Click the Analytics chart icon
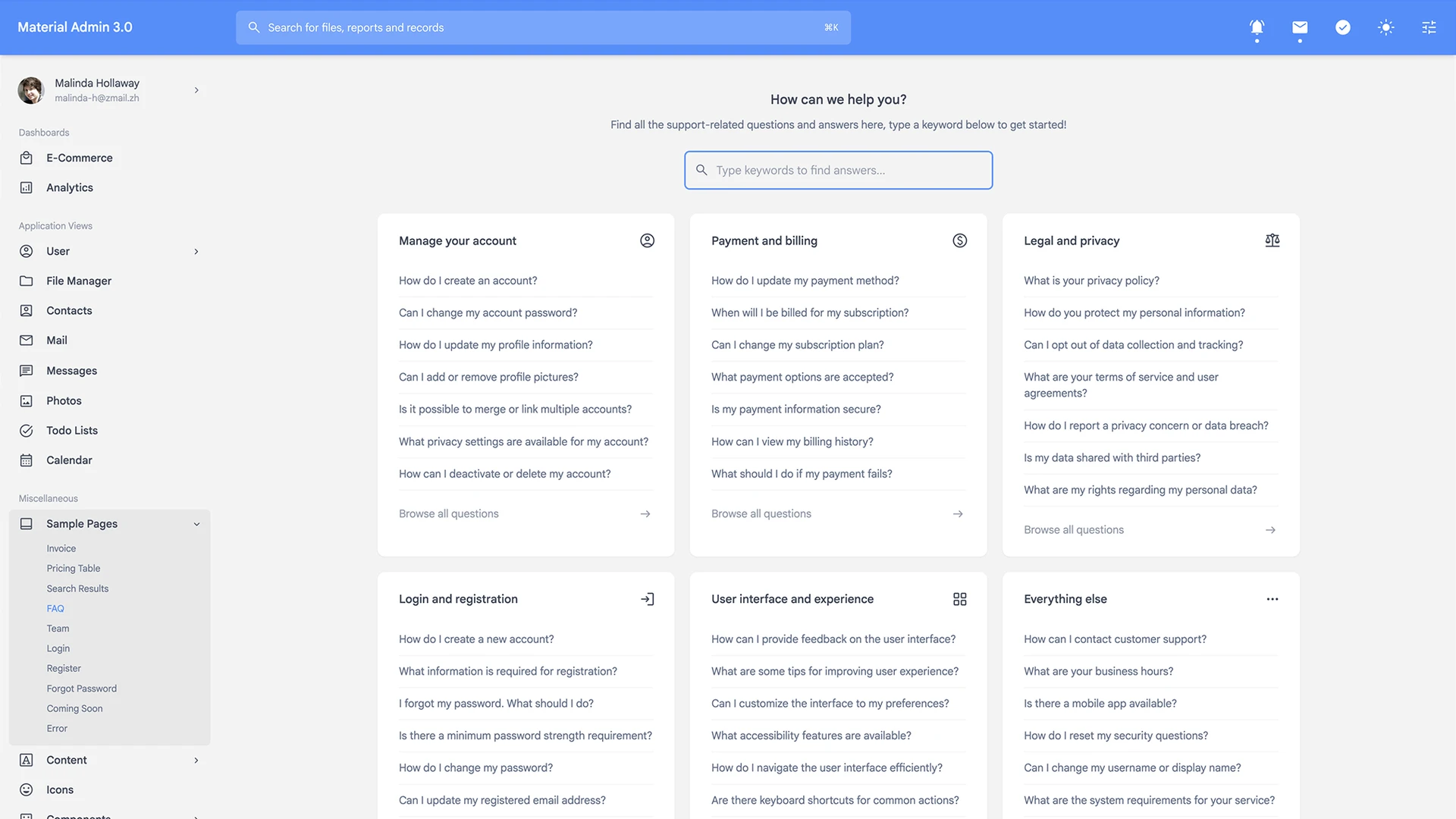This screenshot has width=1456, height=819. coord(27,187)
